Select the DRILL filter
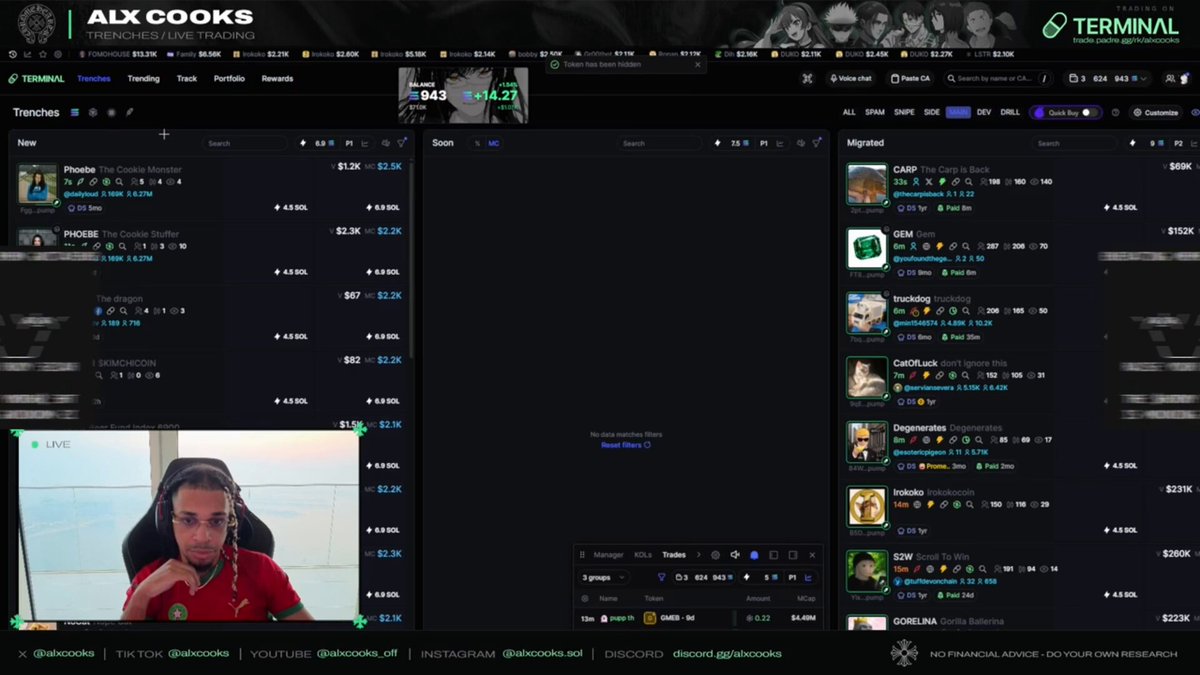Viewport: 1200px width, 675px height. point(1010,112)
